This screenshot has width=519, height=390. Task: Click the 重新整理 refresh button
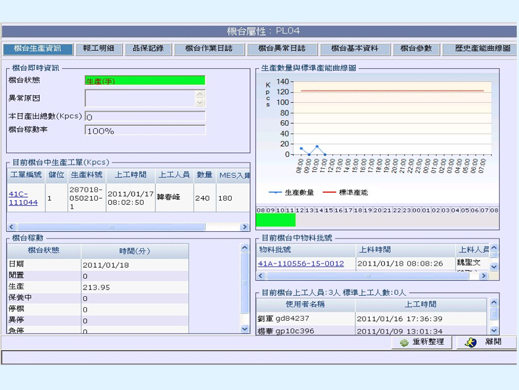(x=422, y=342)
